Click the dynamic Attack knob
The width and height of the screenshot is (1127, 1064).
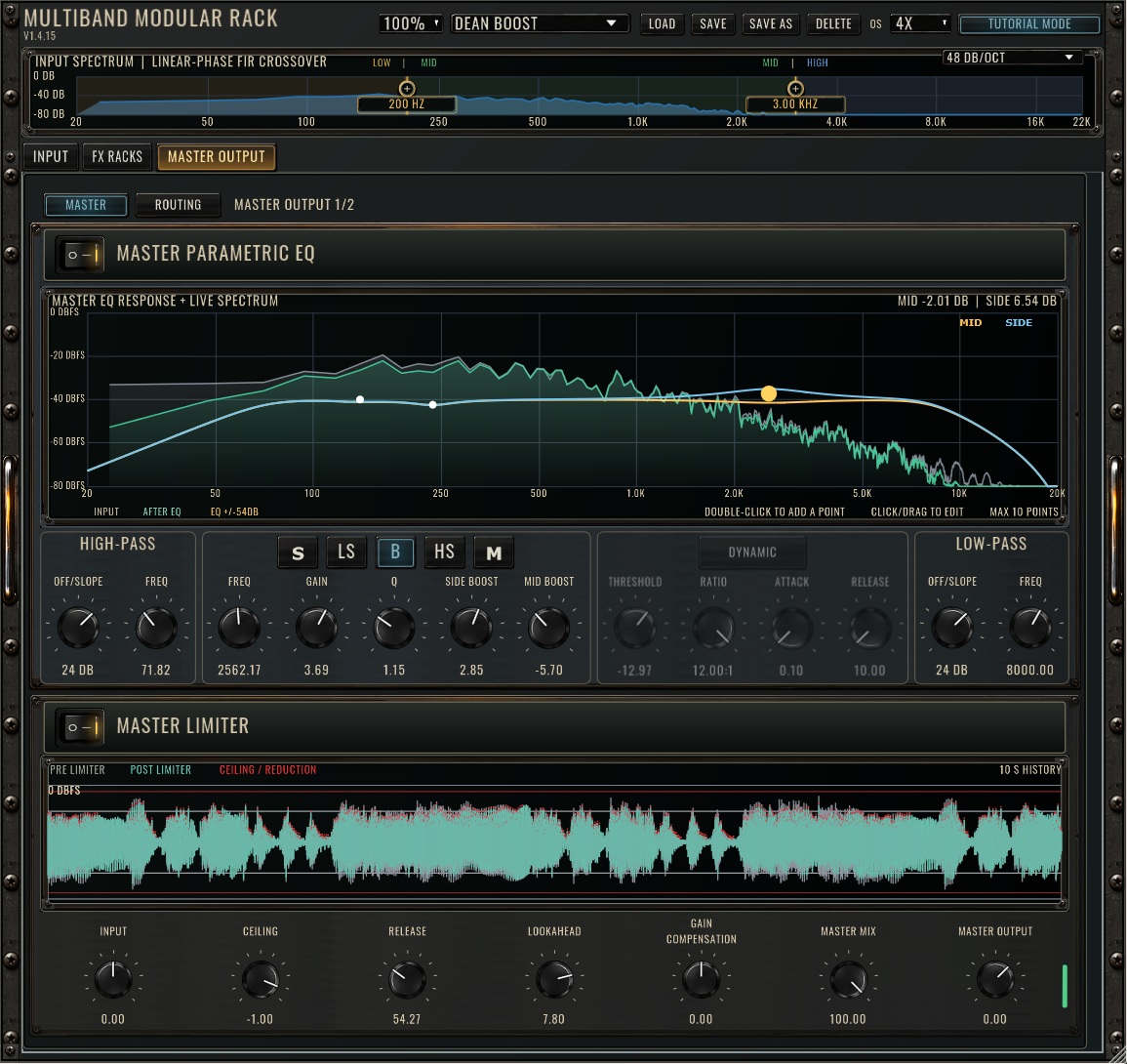coord(791,627)
